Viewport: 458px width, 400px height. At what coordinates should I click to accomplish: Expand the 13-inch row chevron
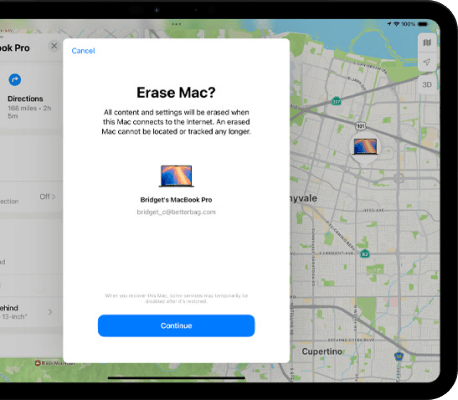(x=50, y=312)
